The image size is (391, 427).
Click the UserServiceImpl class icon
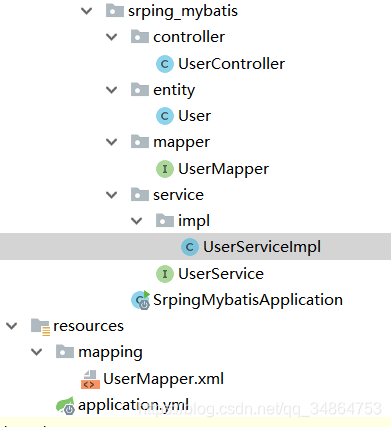coord(190,247)
